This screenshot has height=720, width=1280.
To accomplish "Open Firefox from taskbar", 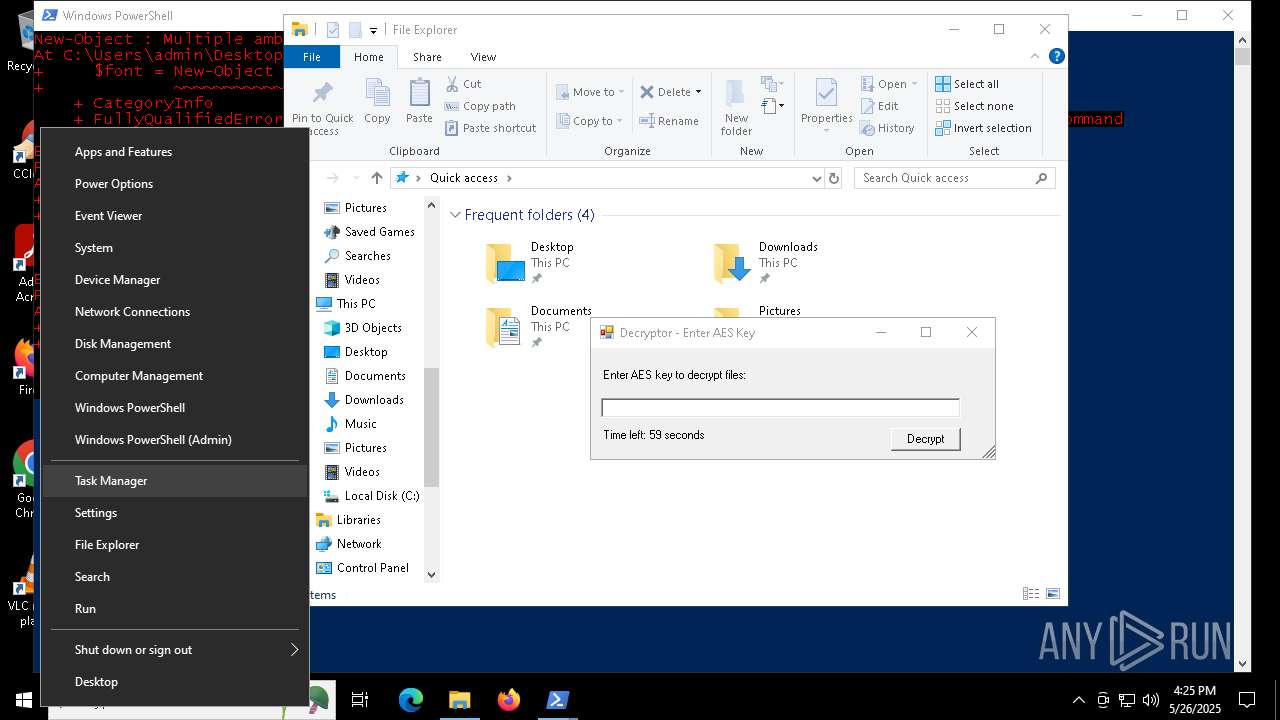I will [509, 700].
